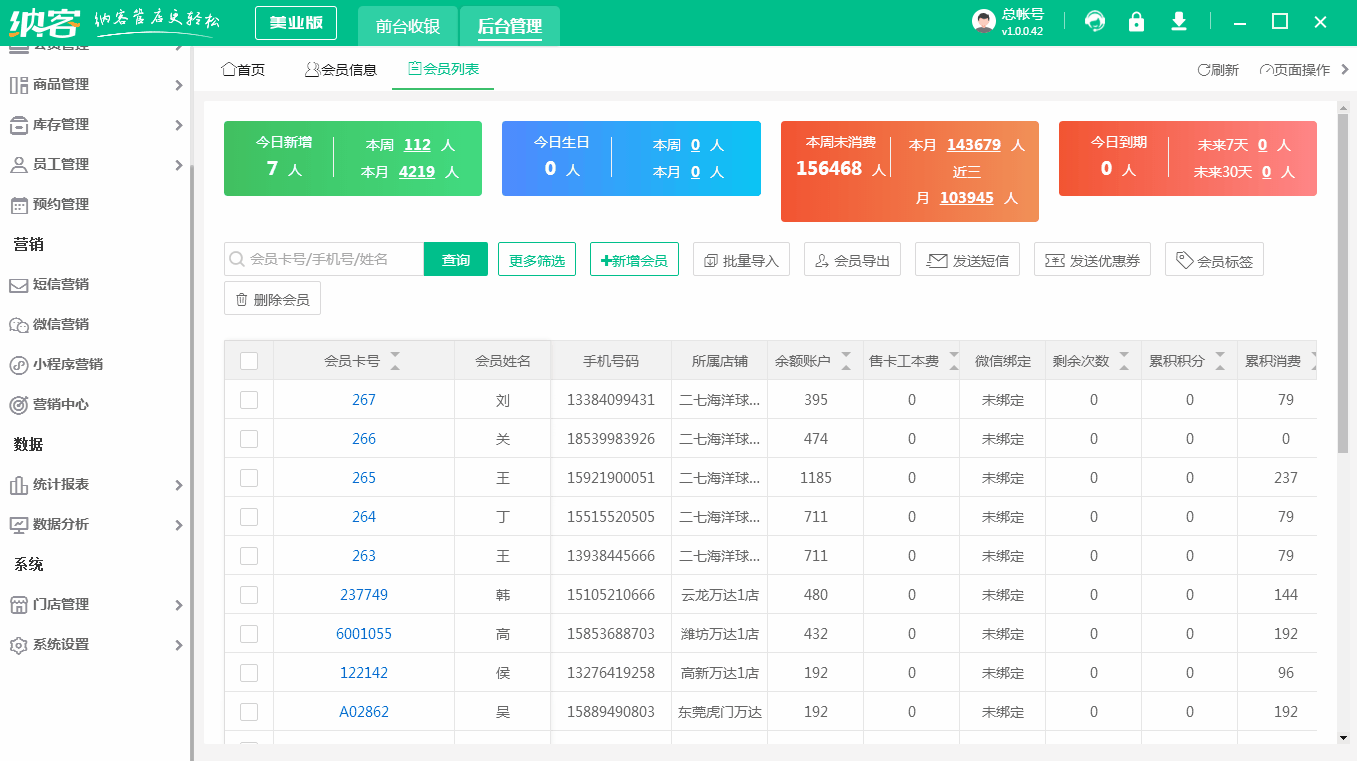Screen dimensions: 1357x761
Task: Open the customer service headset icon
Action: coord(1095,20)
